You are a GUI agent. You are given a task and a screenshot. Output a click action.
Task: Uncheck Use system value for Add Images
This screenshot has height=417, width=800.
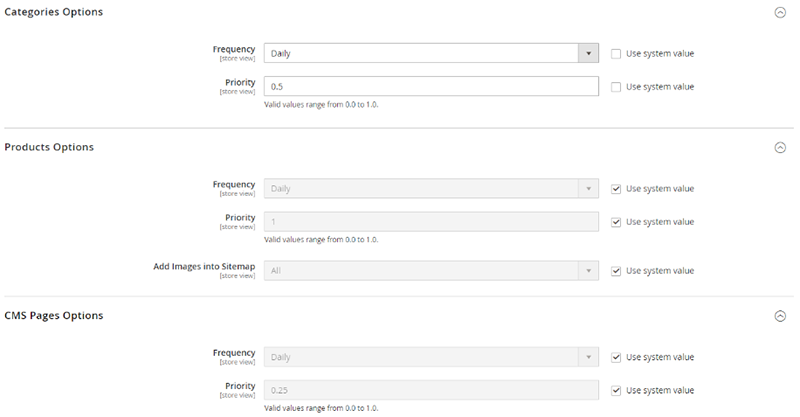[x=616, y=270]
